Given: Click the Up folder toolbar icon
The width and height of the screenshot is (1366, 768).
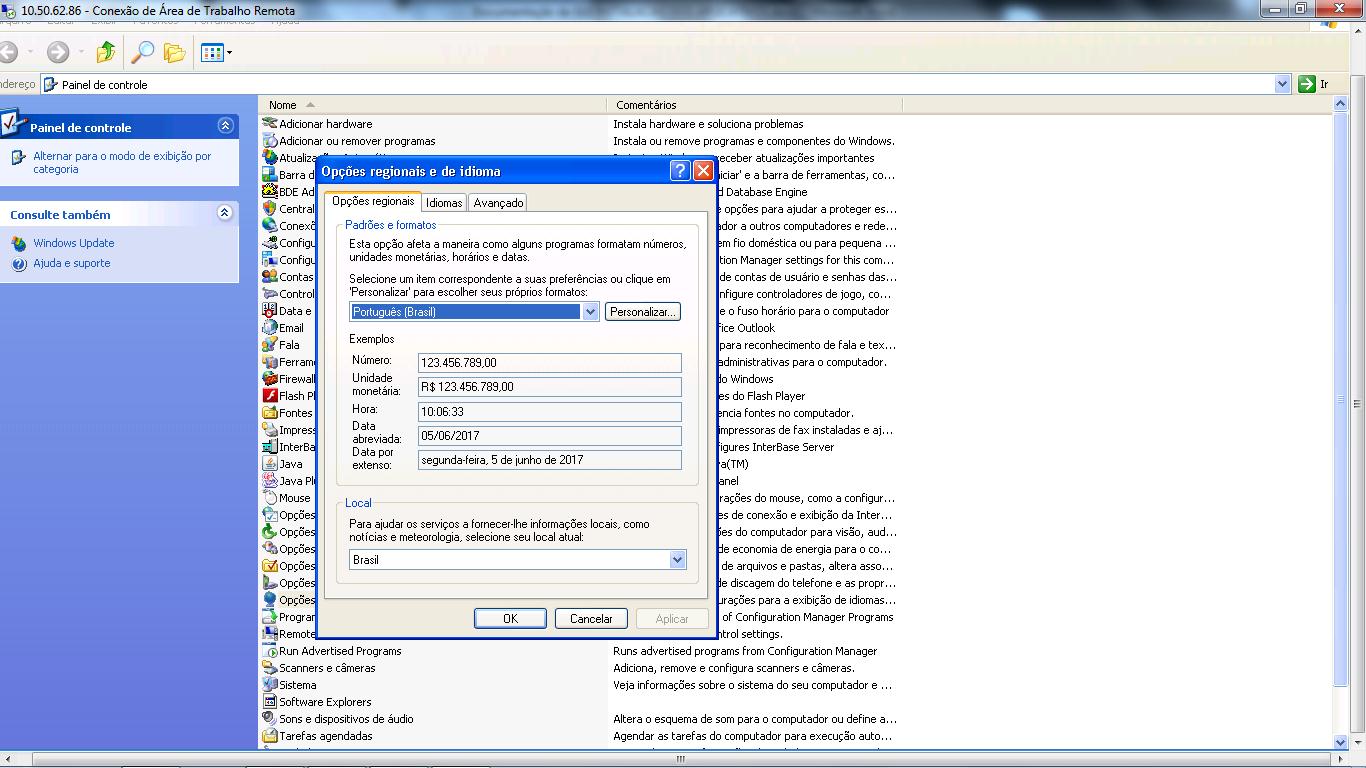Looking at the screenshot, I should point(106,52).
